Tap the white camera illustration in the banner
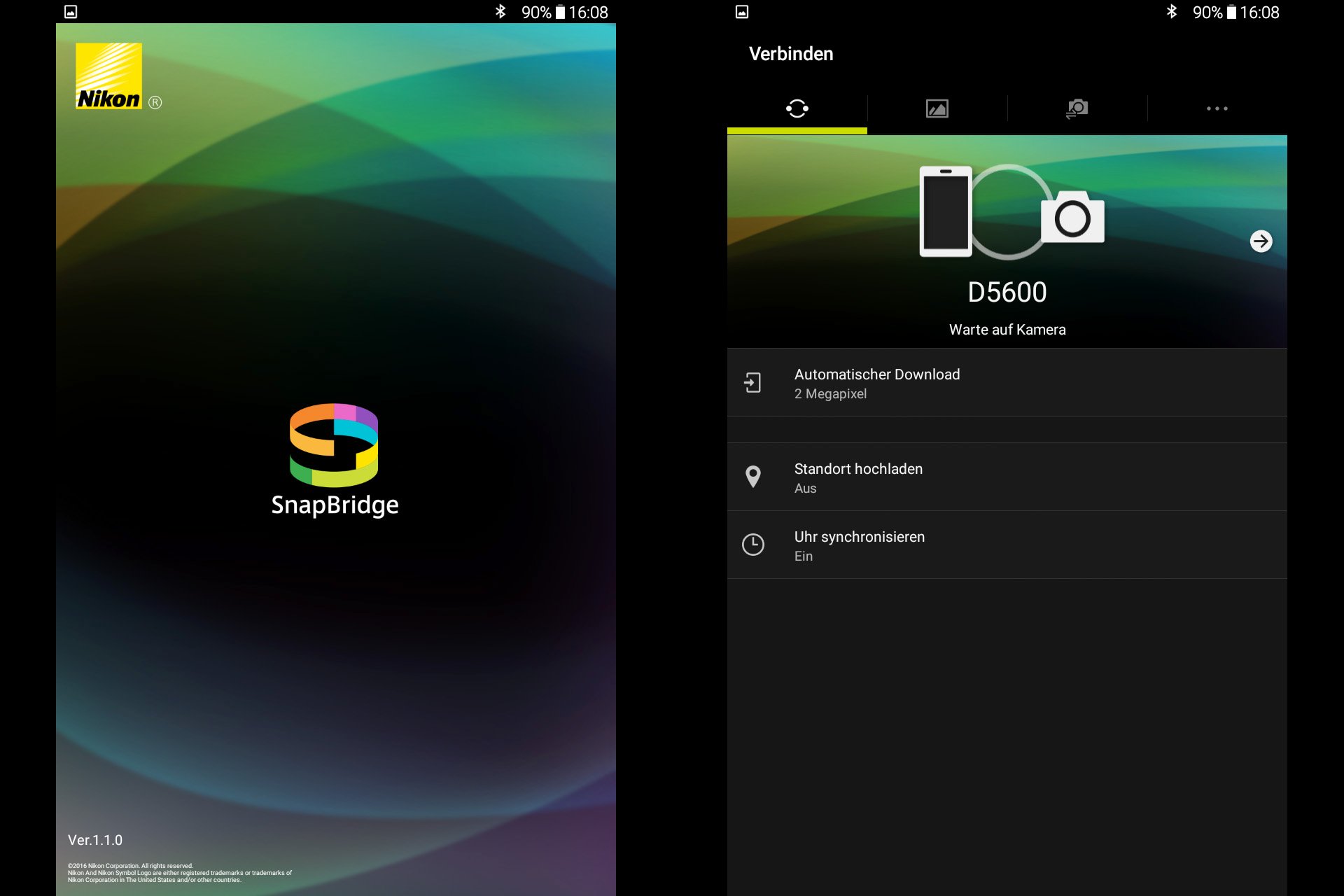Viewport: 1344px width, 896px height. [x=1072, y=217]
